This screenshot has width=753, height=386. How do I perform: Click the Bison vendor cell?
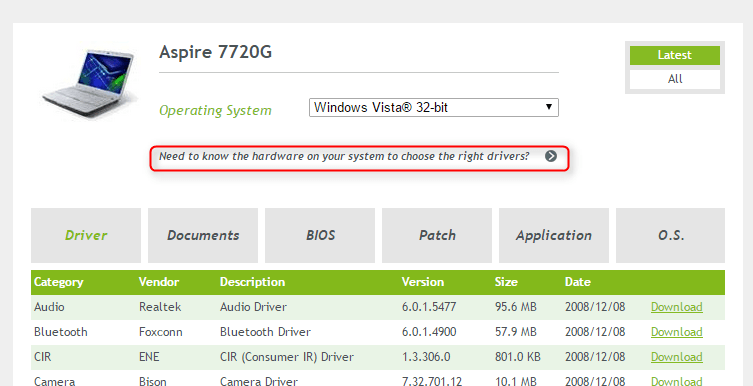click(x=153, y=382)
